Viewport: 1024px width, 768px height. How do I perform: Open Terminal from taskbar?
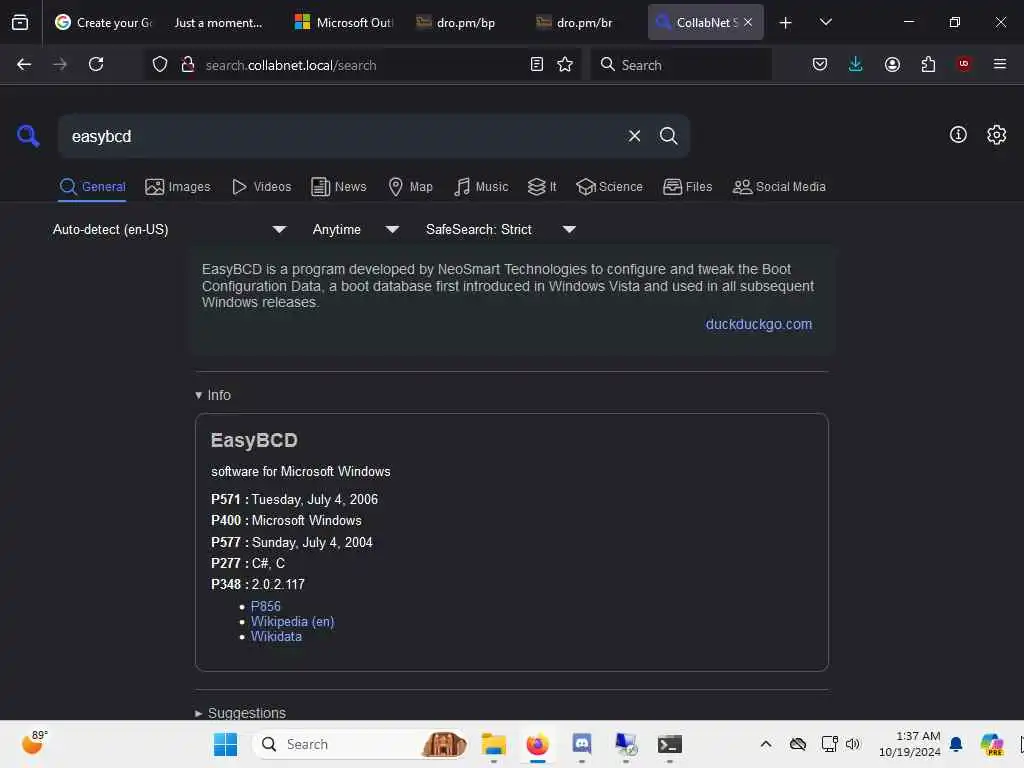point(669,744)
